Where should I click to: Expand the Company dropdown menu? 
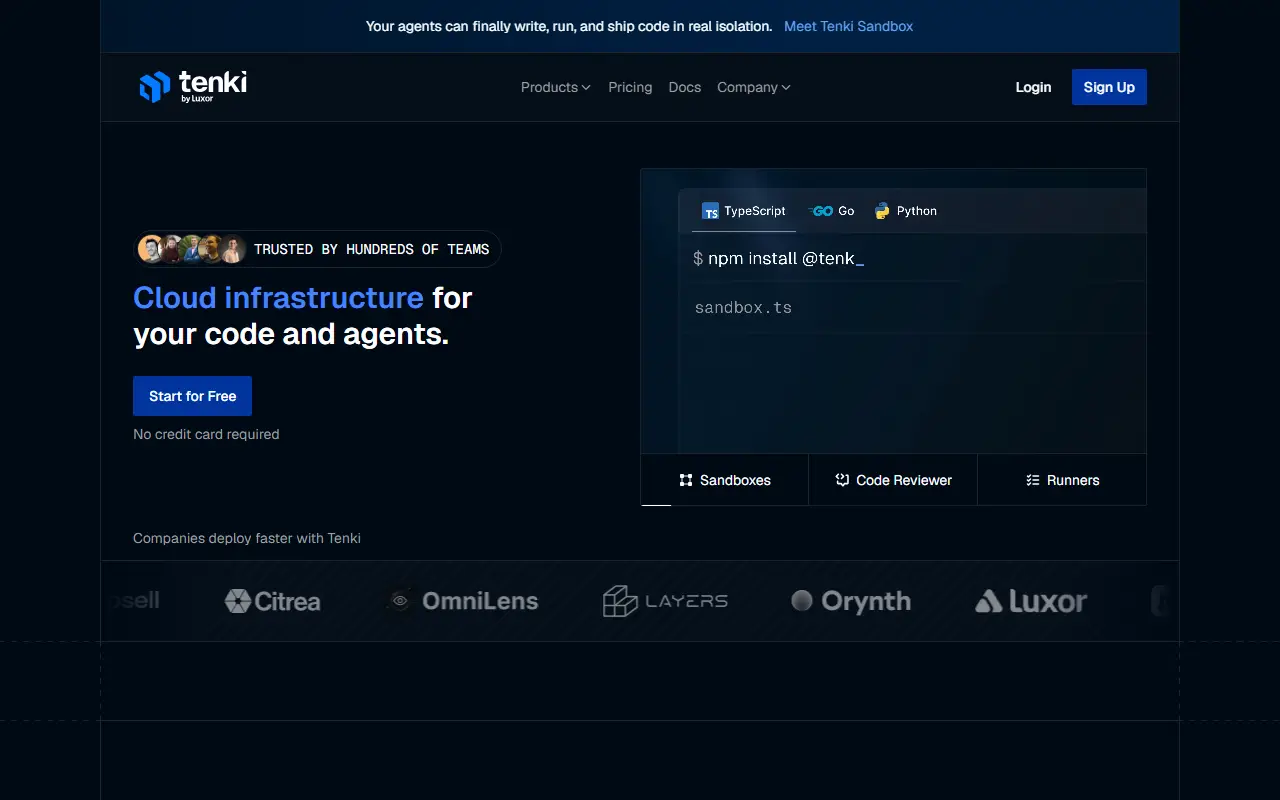[x=754, y=87]
